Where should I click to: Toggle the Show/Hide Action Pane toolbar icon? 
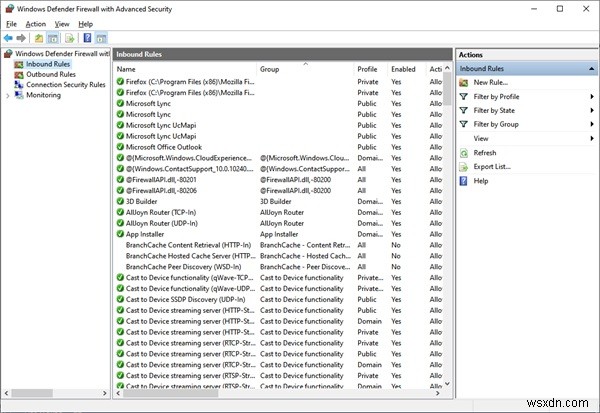tap(101, 38)
